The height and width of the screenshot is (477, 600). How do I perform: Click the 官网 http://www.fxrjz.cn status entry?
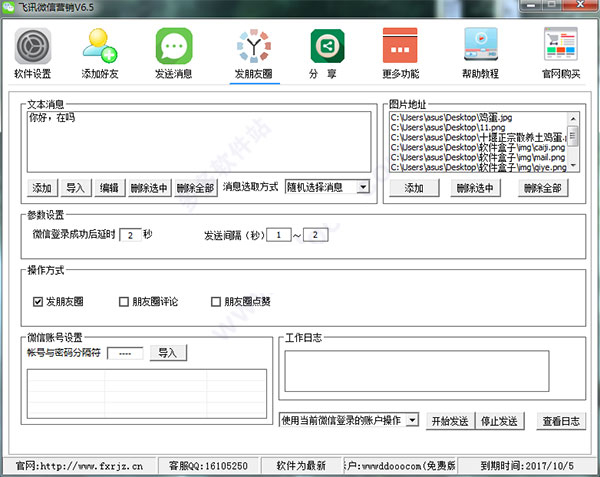point(79,466)
